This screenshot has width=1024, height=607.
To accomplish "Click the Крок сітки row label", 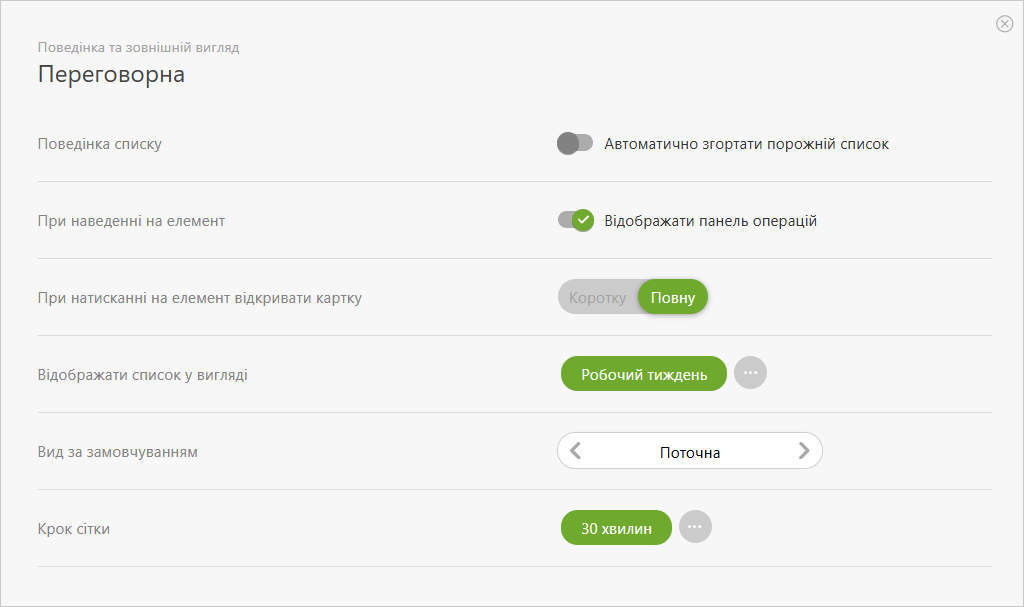I will pos(74,529).
